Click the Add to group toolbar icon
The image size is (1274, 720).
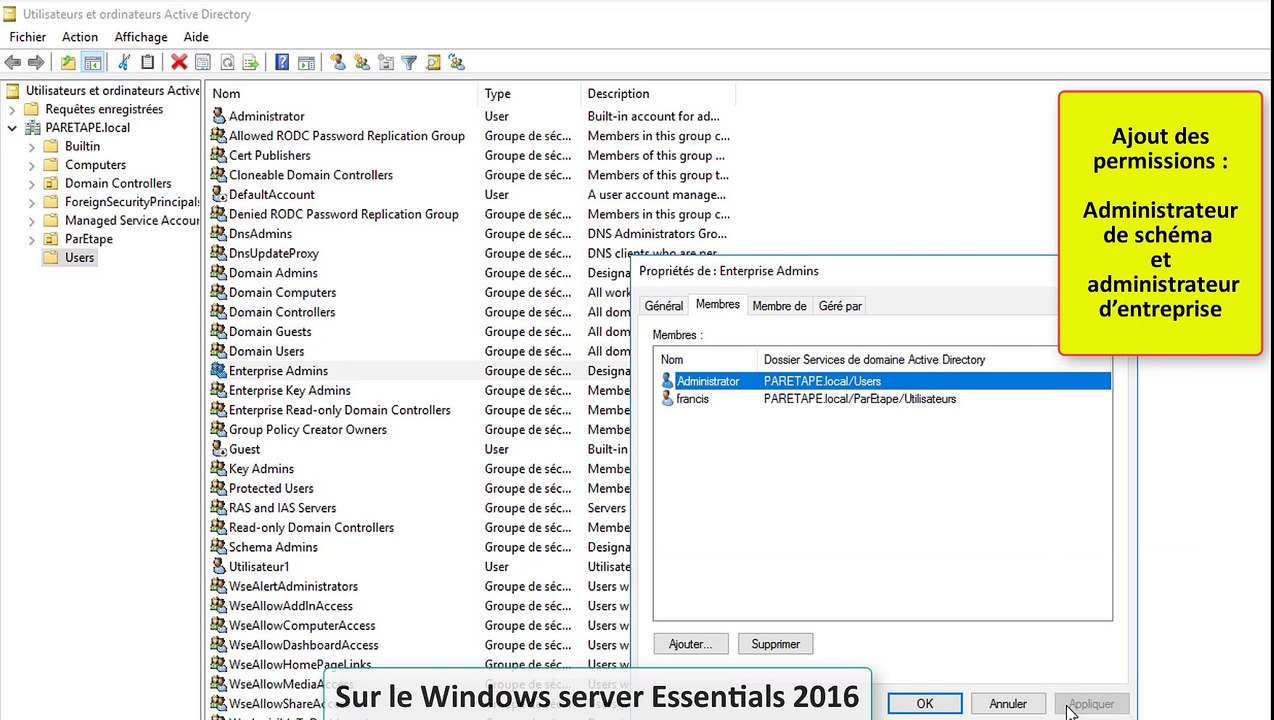[457, 62]
